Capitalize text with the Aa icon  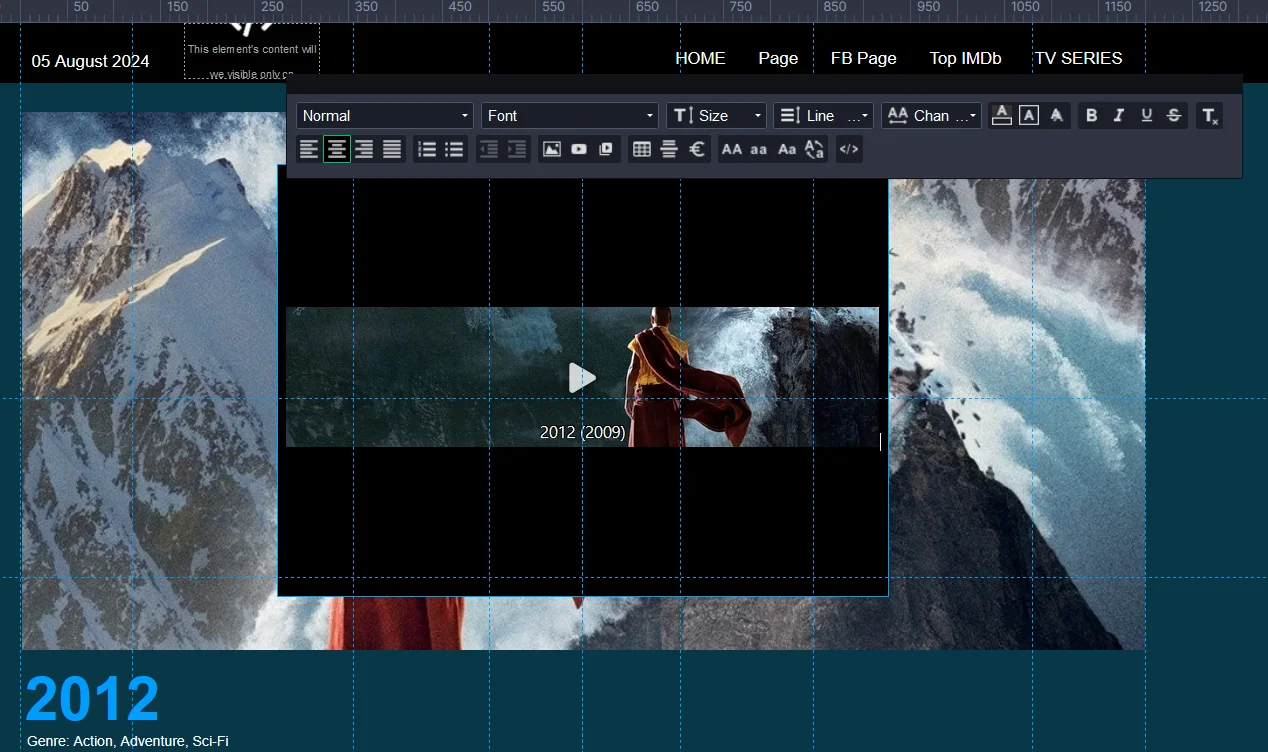(787, 150)
